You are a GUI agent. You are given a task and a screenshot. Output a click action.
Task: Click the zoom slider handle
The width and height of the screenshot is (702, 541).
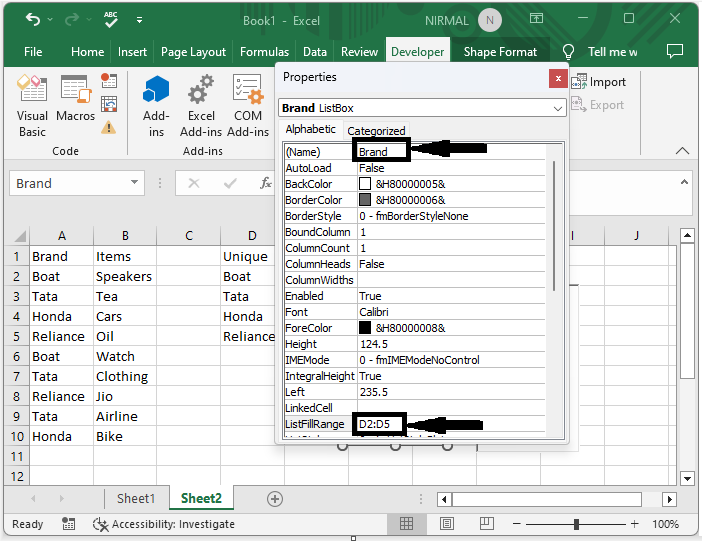(576, 524)
